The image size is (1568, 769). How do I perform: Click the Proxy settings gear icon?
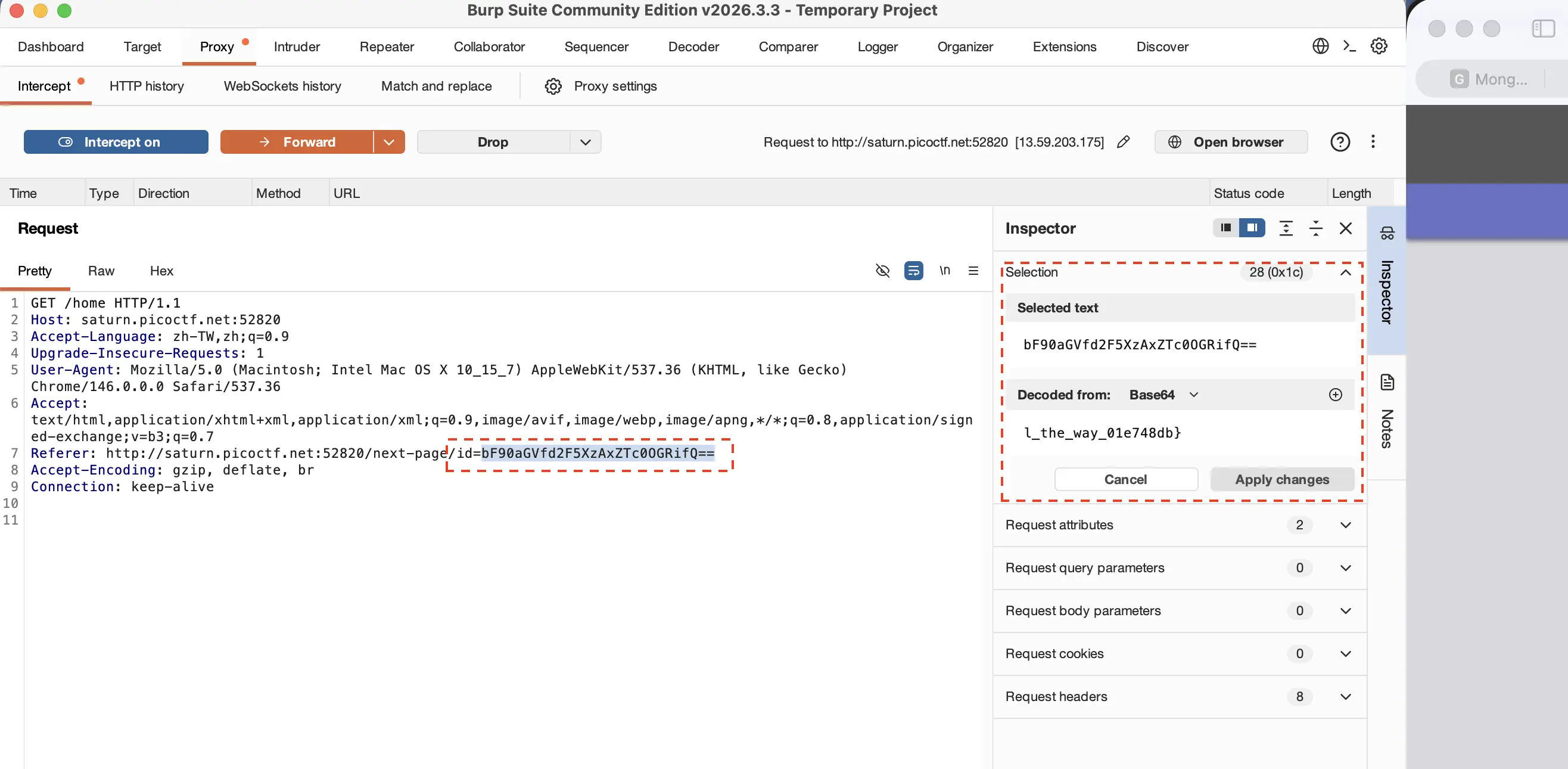tap(553, 86)
